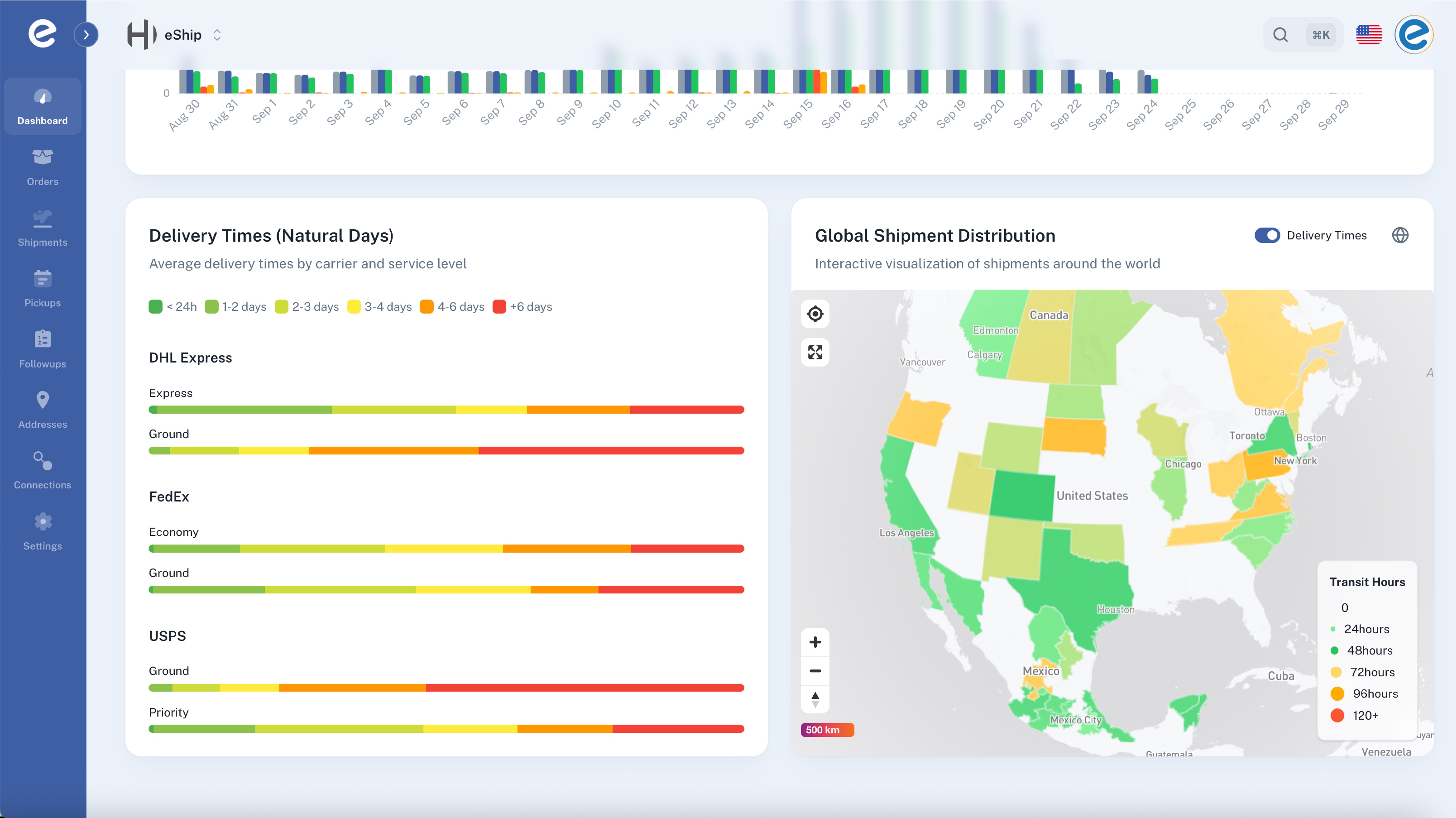Toggle the < 24h legend item
1456x818 pixels.
point(173,306)
